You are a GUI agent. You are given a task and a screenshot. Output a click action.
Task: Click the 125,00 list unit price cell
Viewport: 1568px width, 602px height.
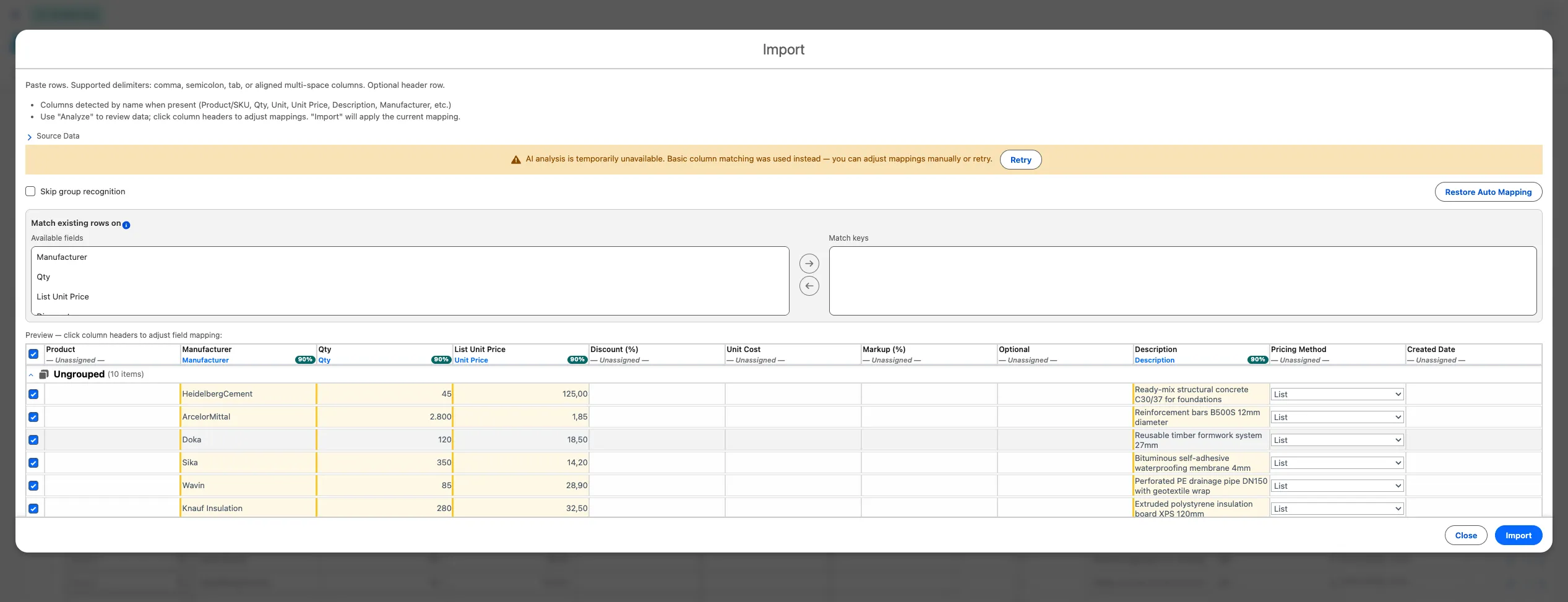520,394
